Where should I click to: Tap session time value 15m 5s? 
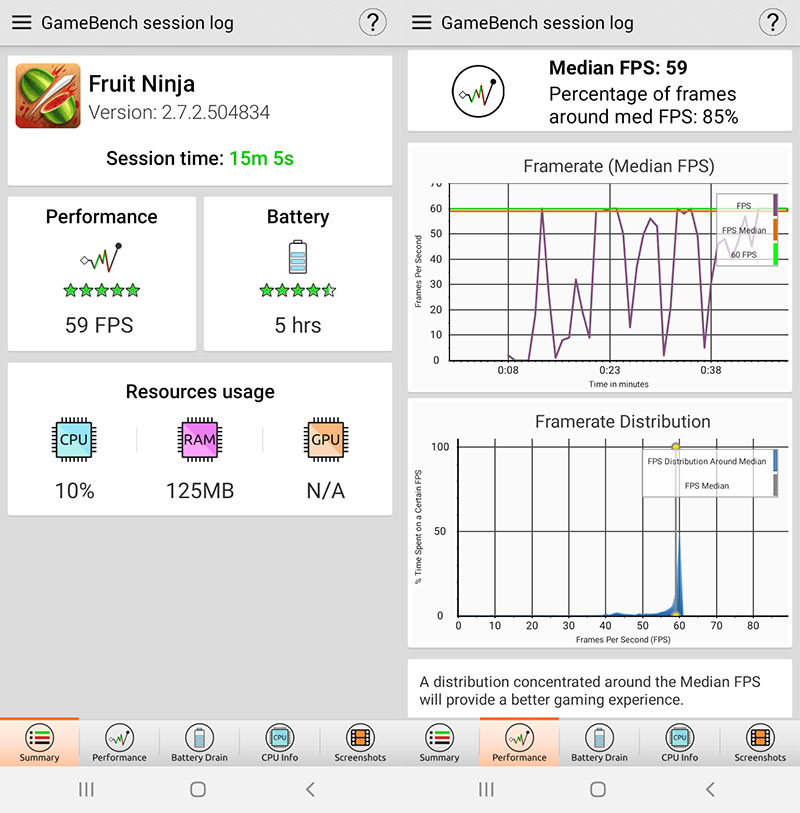pyautogui.click(x=261, y=158)
